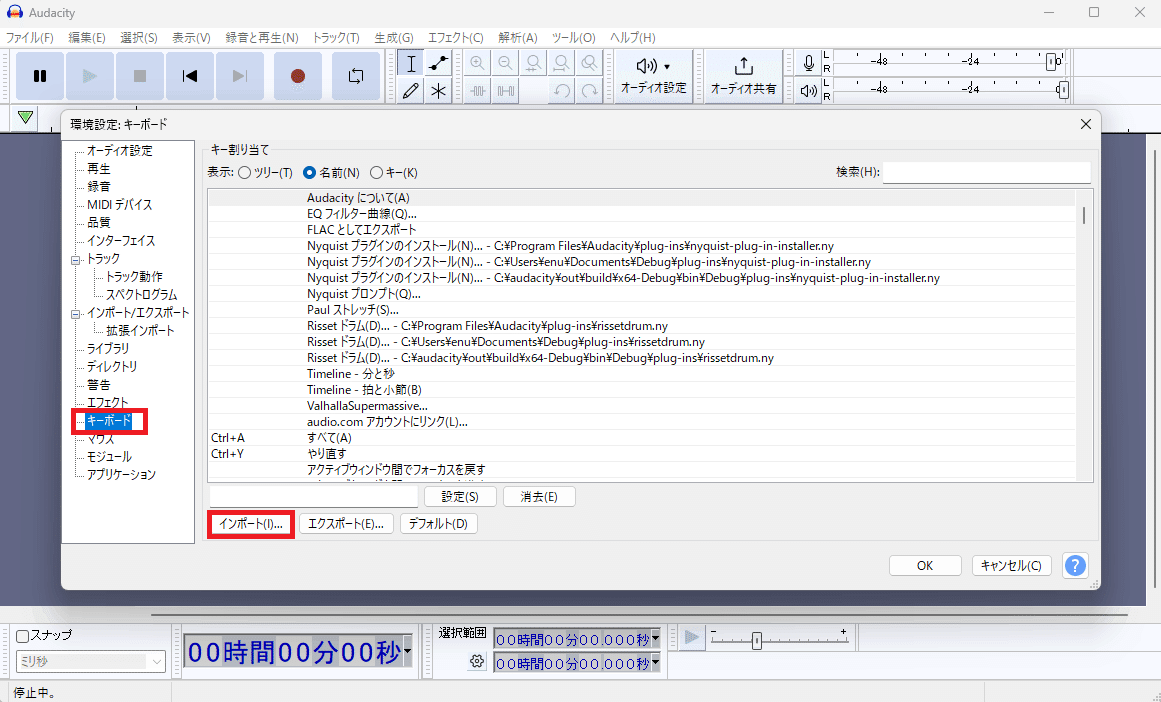
Task: Click the Pause transport button
Action: tap(40, 76)
